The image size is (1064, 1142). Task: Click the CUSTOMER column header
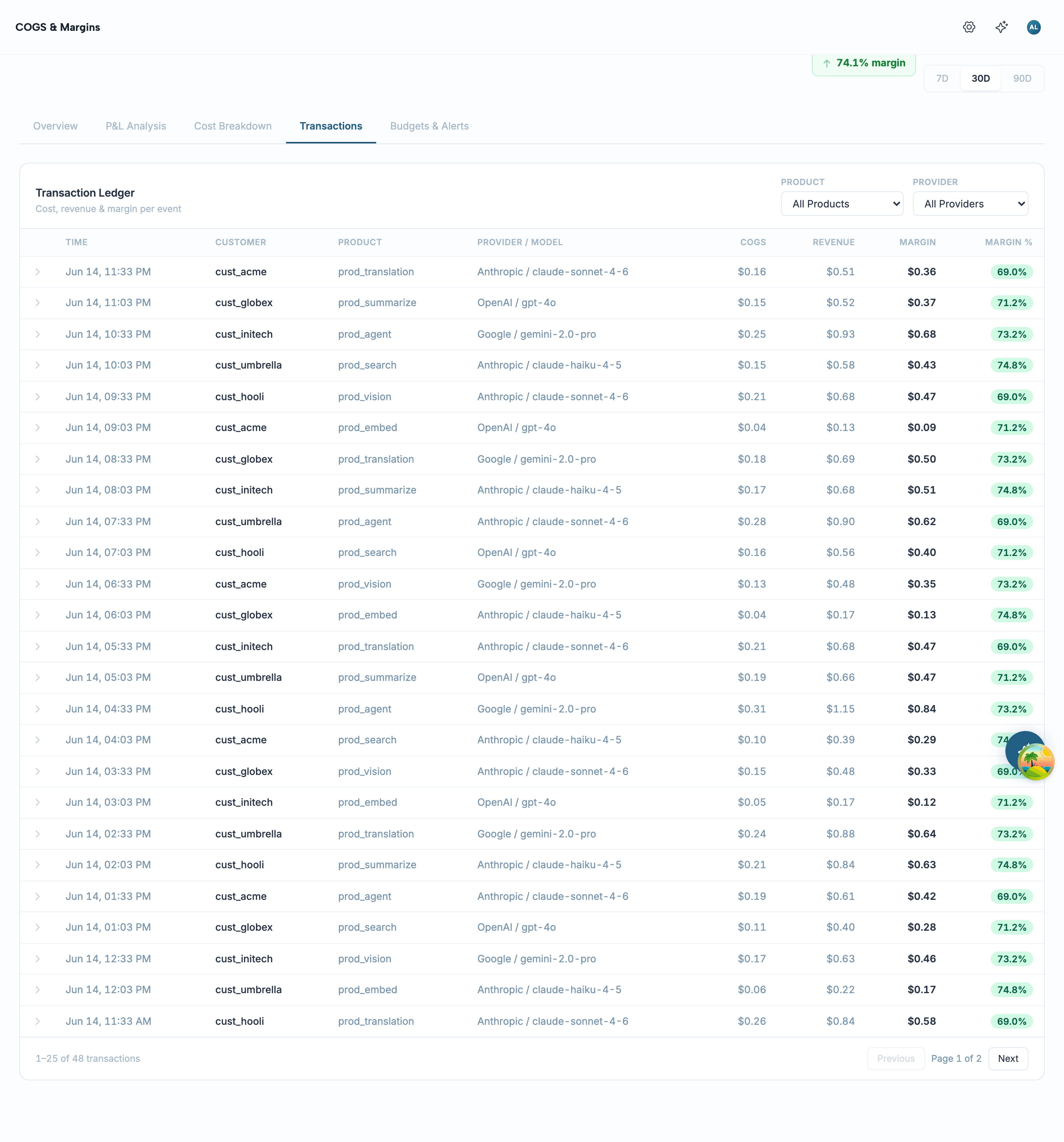pos(241,243)
